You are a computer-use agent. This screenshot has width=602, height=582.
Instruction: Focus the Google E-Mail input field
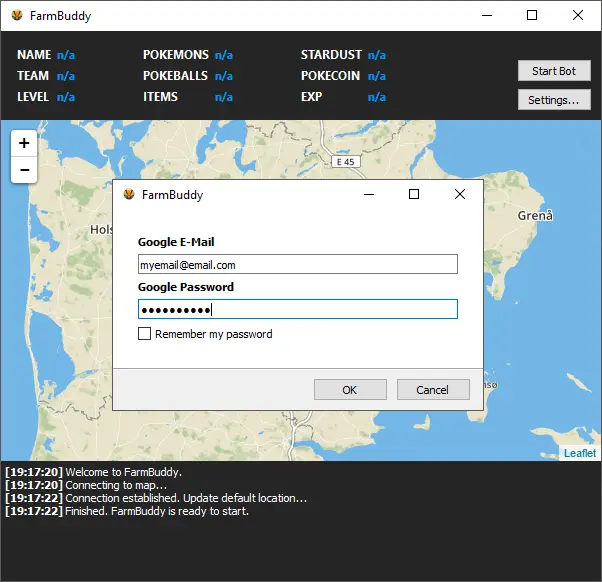(297, 264)
